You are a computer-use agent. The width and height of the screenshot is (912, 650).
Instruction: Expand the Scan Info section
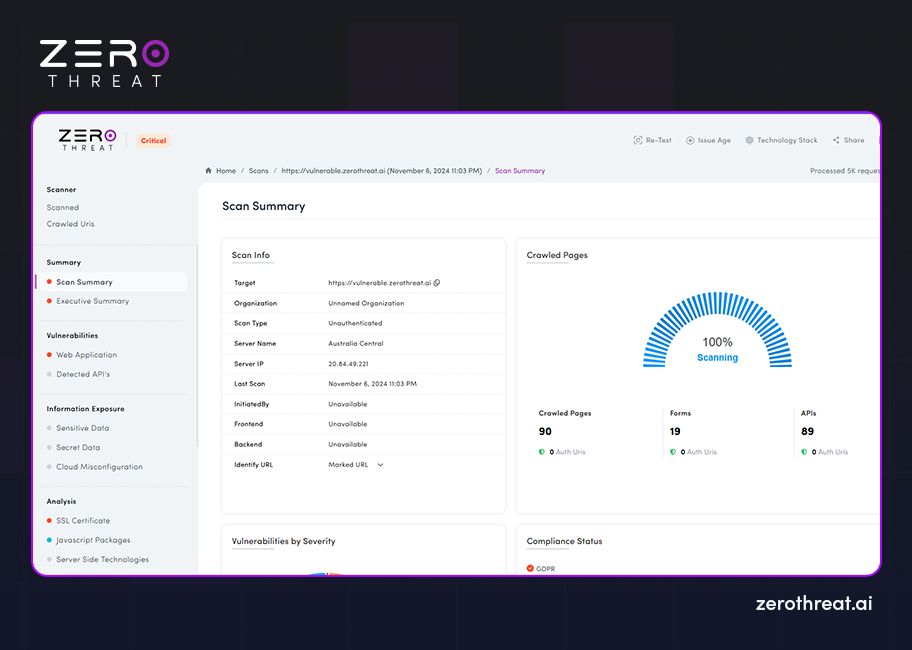pos(251,255)
